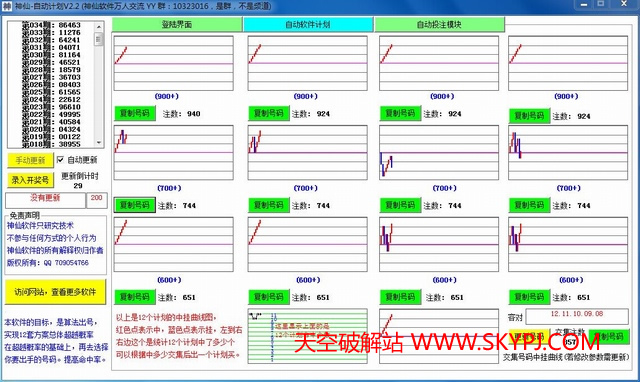640x382 pixels.
Task: Click the green statistics chart at bottom
Action: (307, 336)
